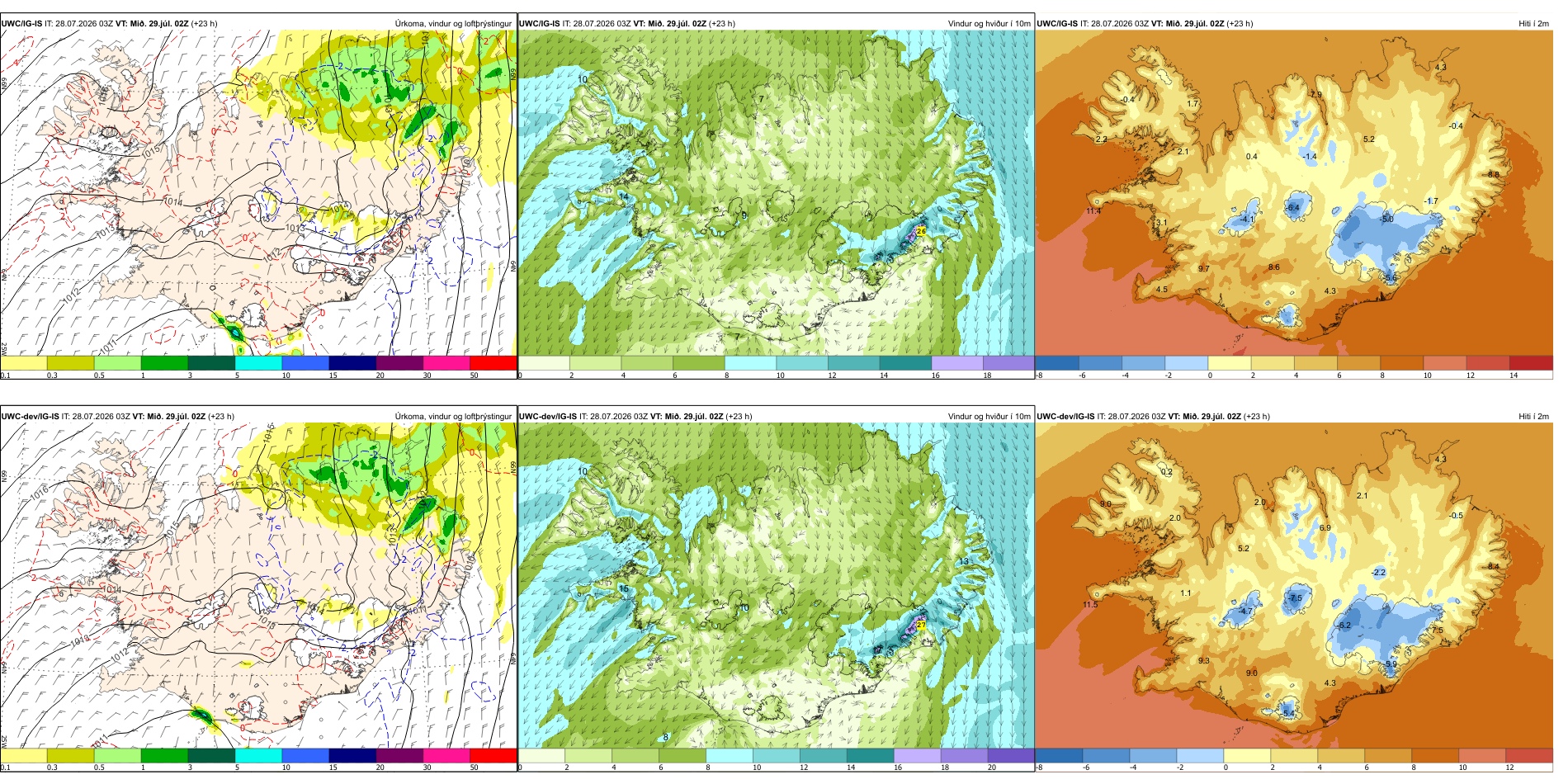Click the 1014 isobar label on the top-left map
The height and width of the screenshot is (784, 1568).
(x=173, y=201)
